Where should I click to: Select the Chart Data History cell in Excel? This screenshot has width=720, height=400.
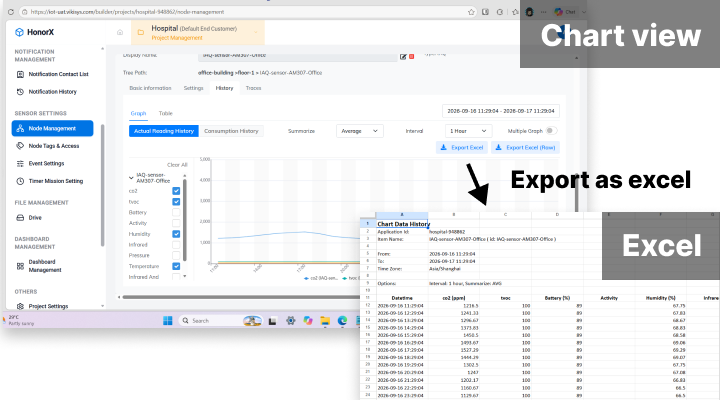(x=402, y=224)
